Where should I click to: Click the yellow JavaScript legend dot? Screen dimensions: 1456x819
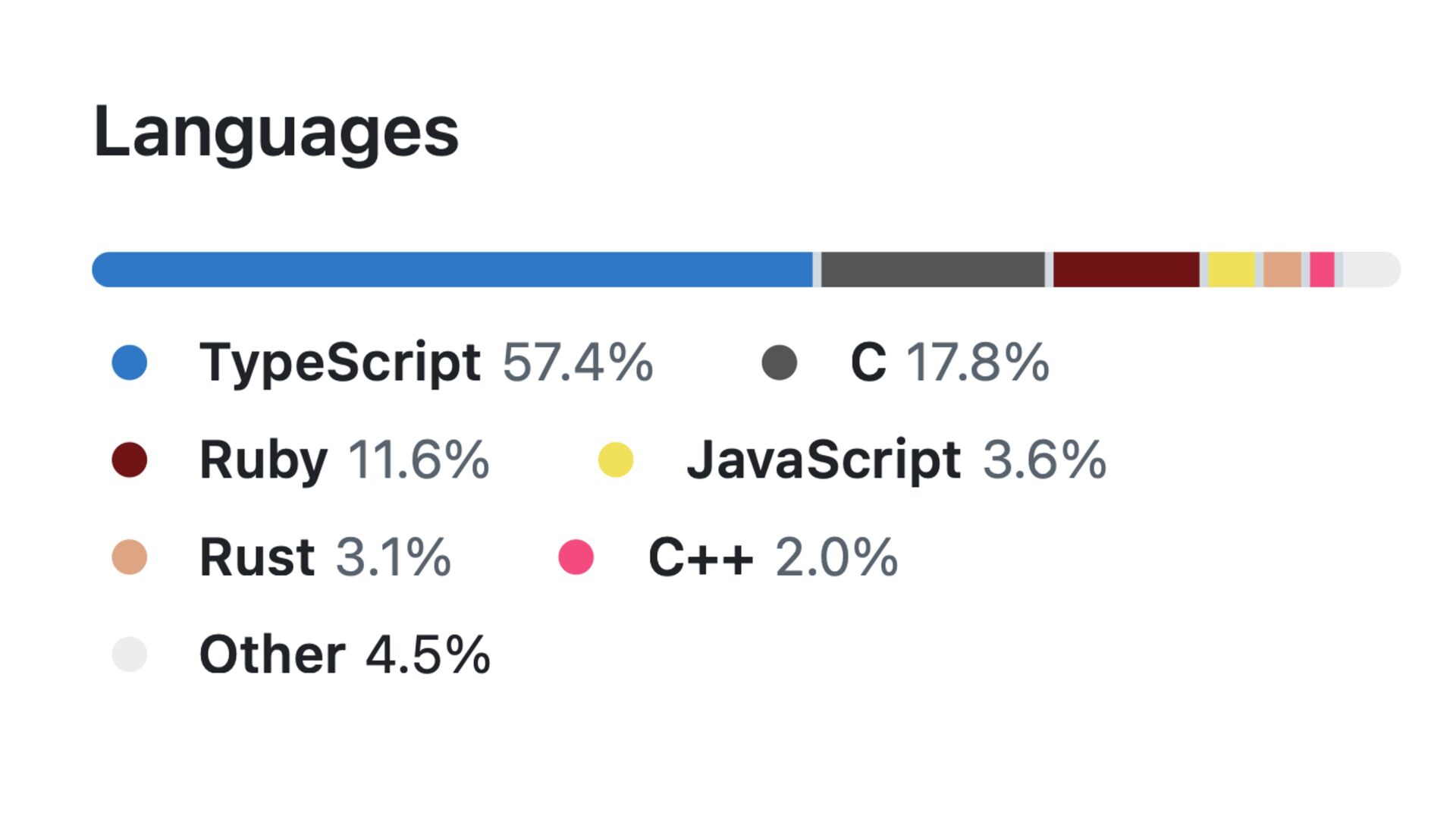click(x=616, y=460)
